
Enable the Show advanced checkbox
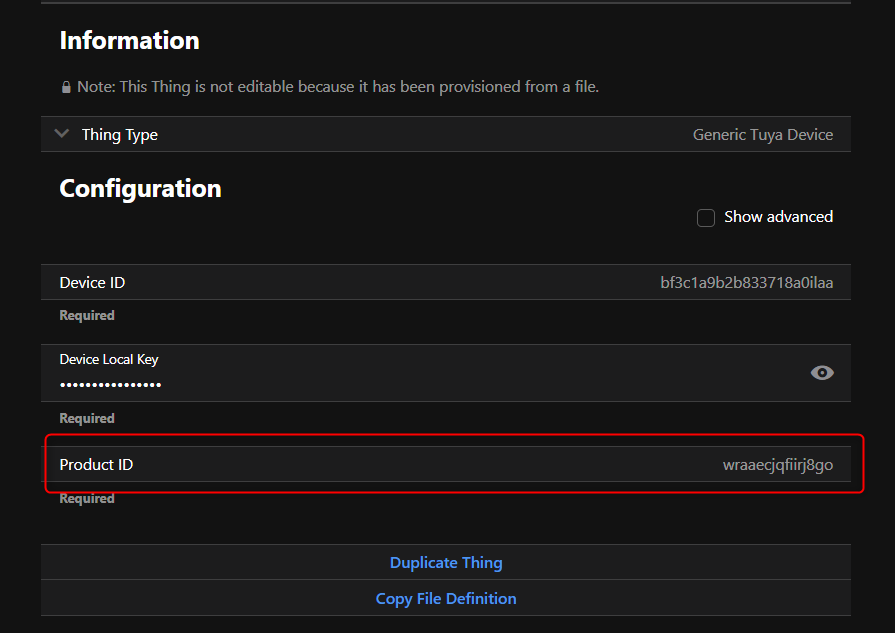click(x=706, y=217)
